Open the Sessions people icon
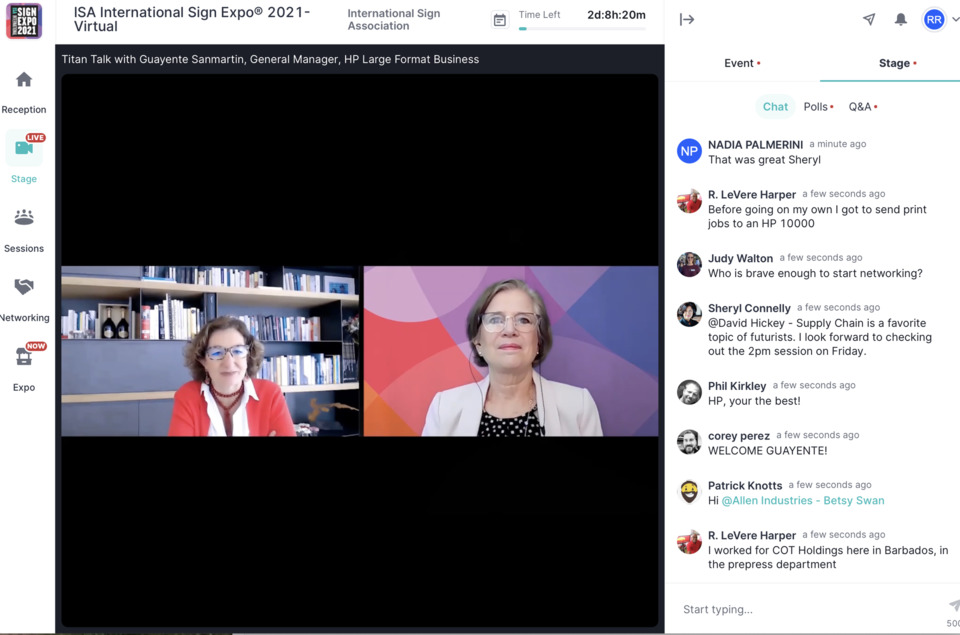This screenshot has height=635, width=960. tap(24, 217)
